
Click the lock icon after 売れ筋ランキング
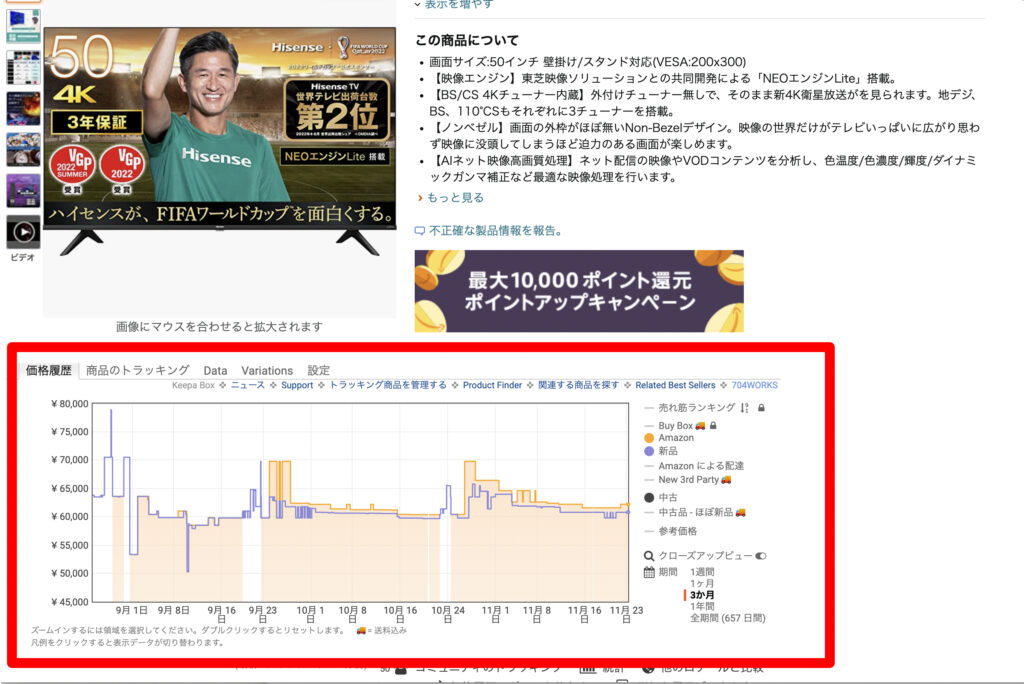(x=761, y=408)
